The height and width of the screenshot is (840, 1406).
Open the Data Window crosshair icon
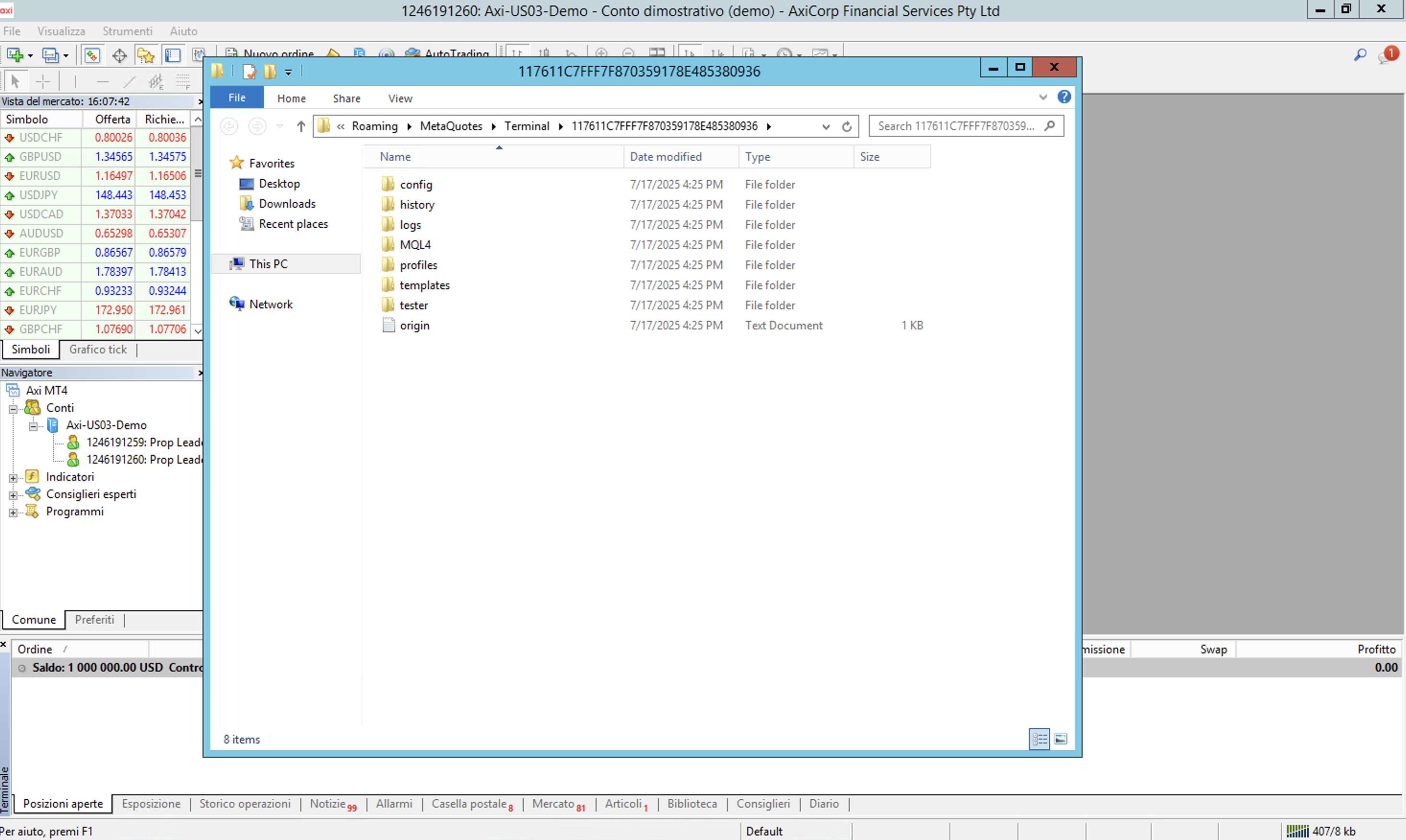(x=119, y=55)
